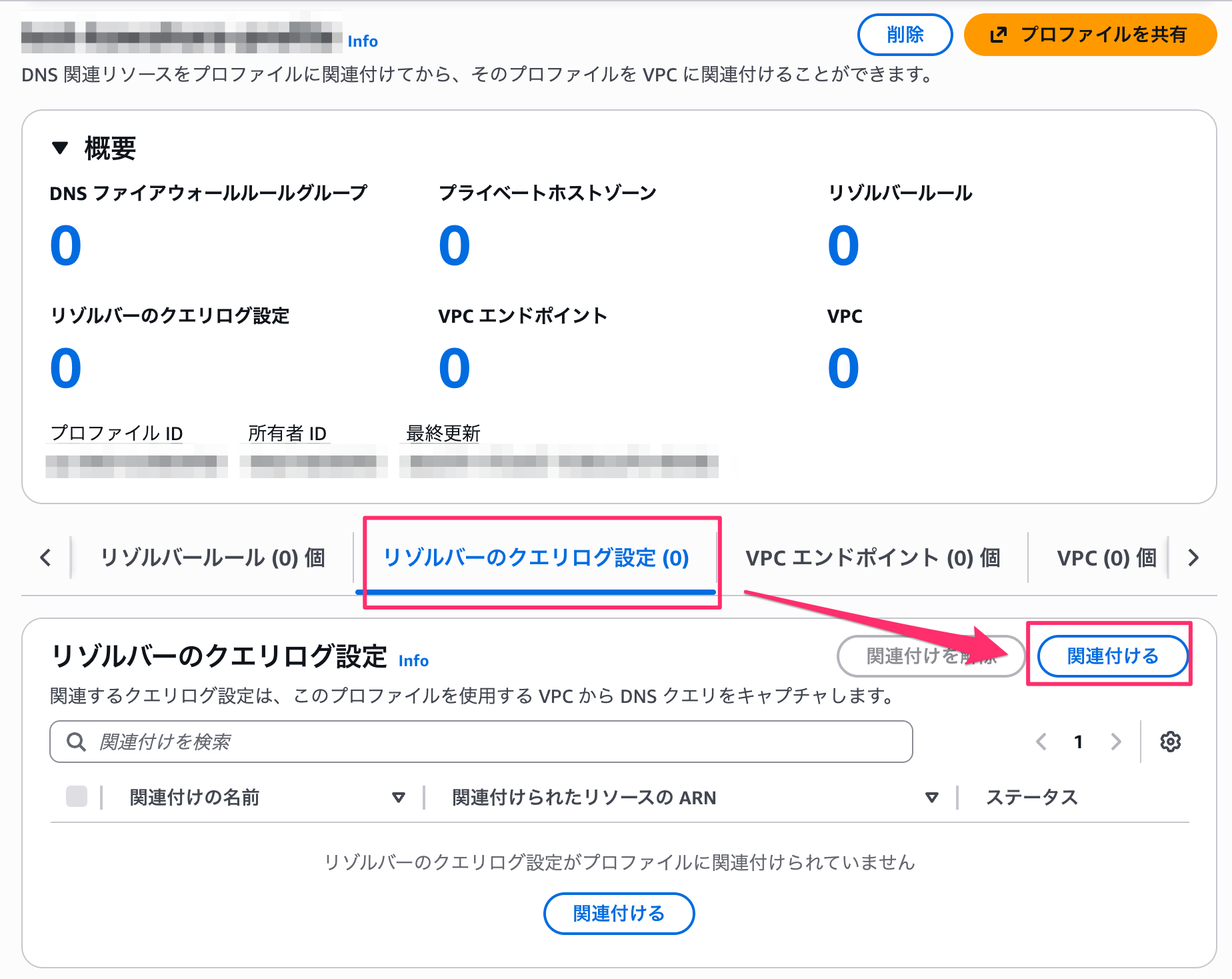Click the table preferences gear icon
Screen dimensions: 1232x979
1170,742
